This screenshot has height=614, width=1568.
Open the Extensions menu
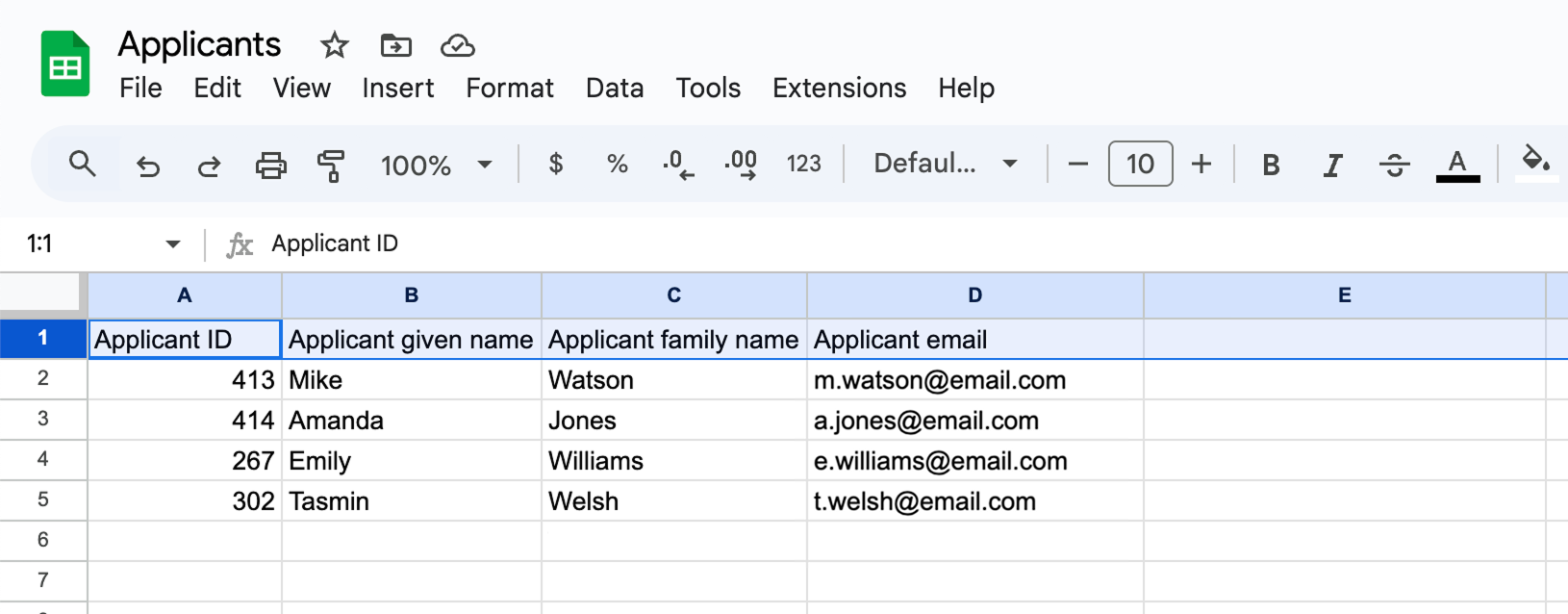coord(839,88)
